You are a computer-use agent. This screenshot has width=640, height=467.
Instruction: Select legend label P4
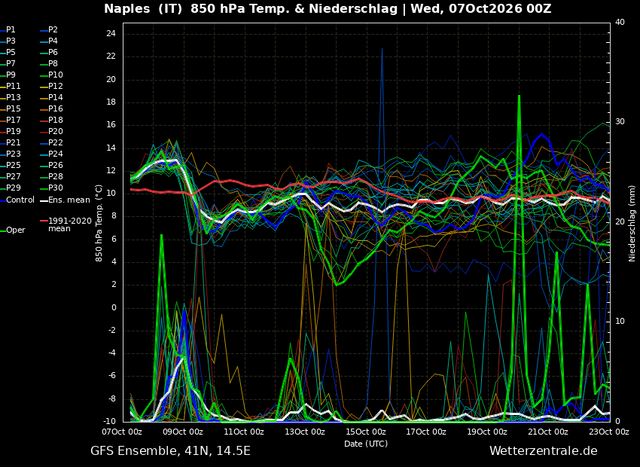53,41
